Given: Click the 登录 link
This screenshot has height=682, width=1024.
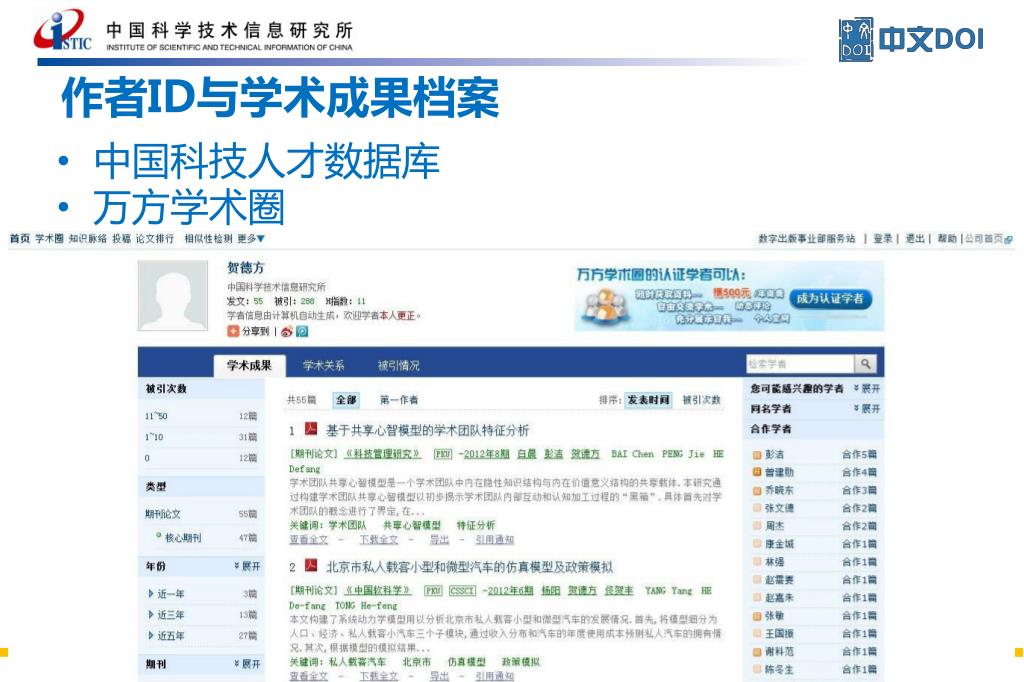Looking at the screenshot, I should (883, 239).
